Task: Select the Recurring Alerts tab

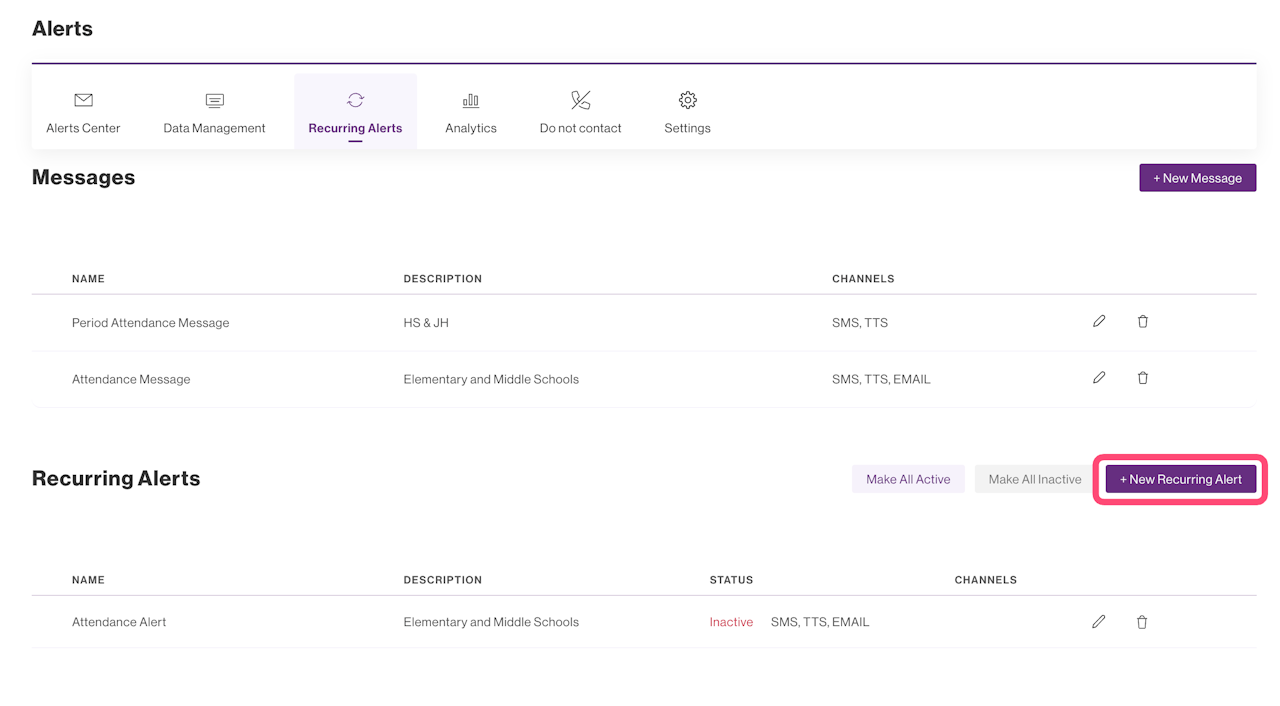Action: coord(355,112)
